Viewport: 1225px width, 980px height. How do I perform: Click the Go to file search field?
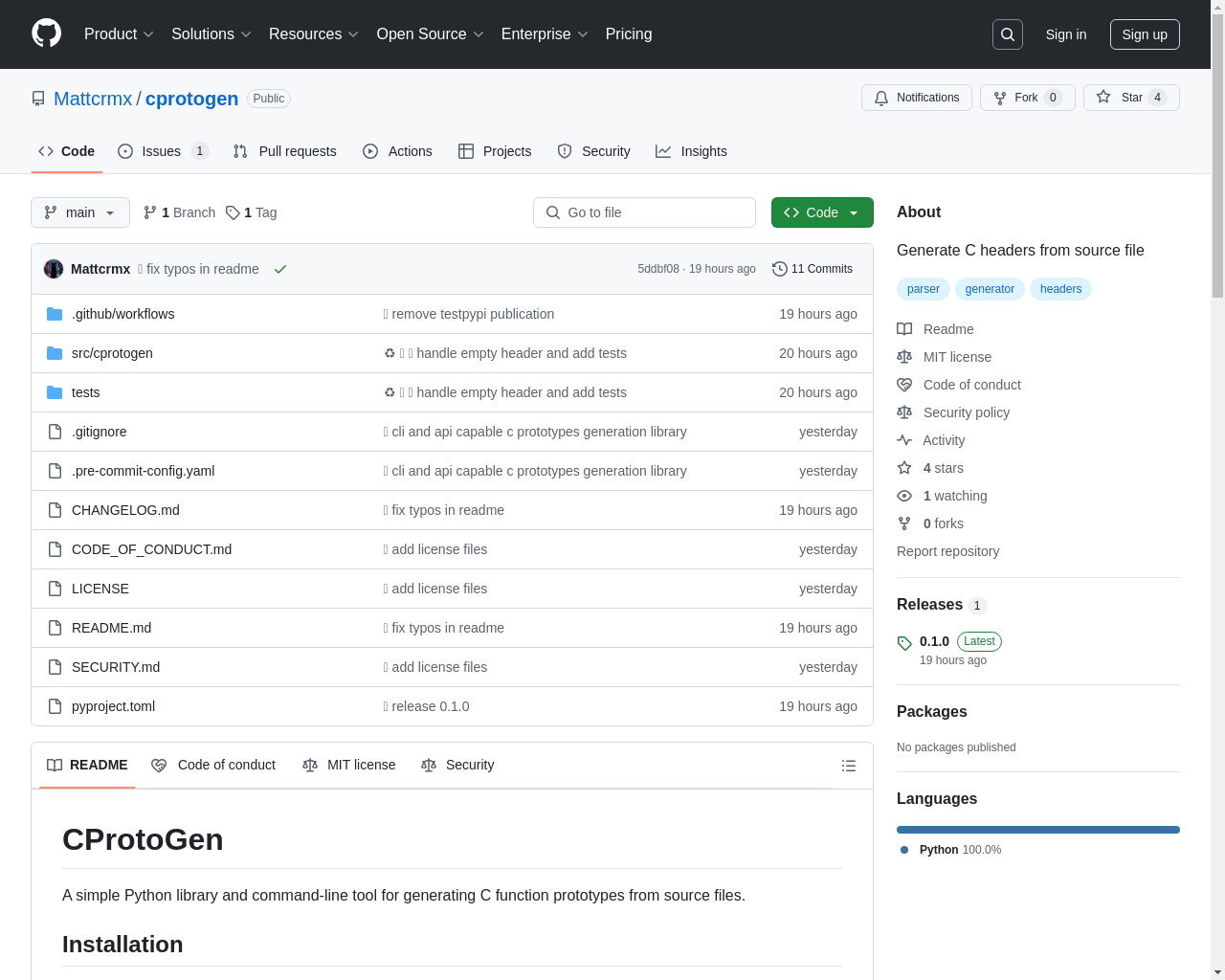[644, 212]
